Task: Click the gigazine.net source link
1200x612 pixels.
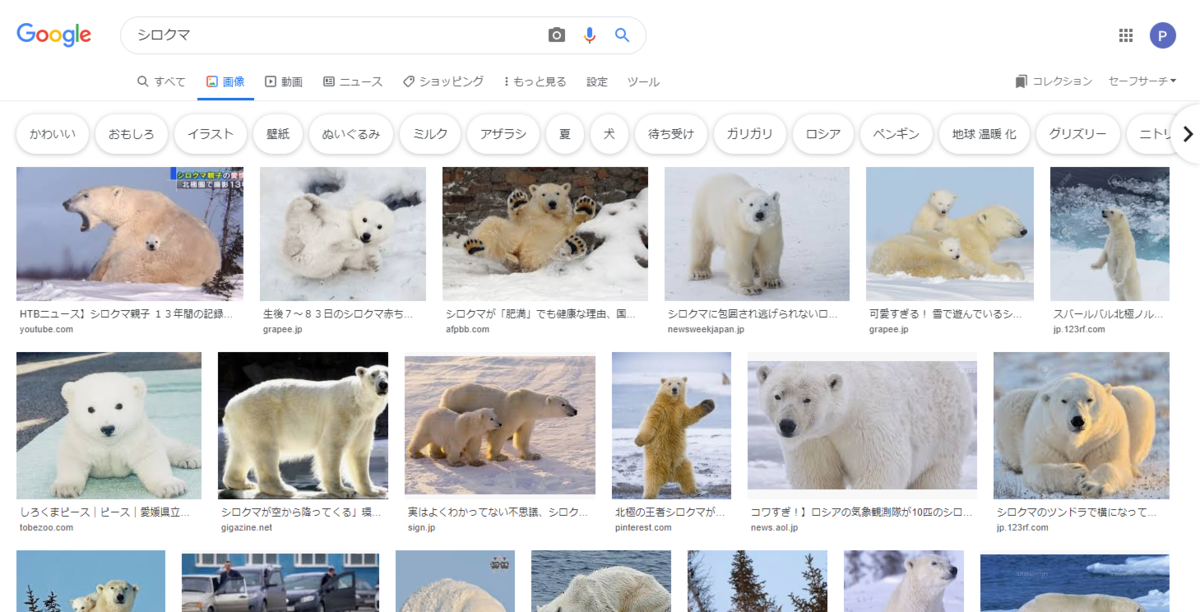Action: coord(246,527)
